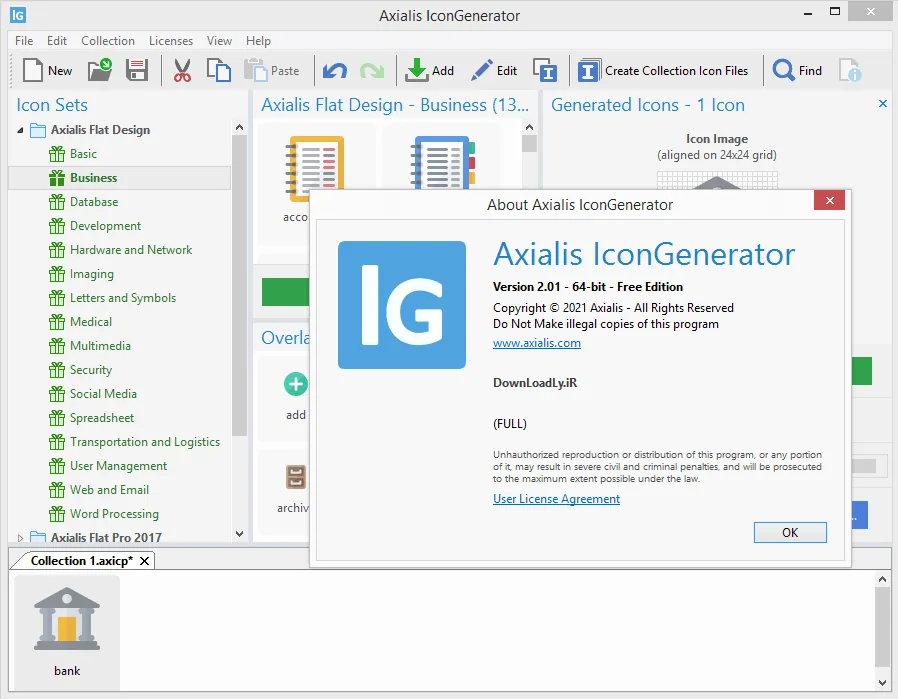Click Create Collection Icon Files
This screenshot has width=898, height=699.
point(663,70)
